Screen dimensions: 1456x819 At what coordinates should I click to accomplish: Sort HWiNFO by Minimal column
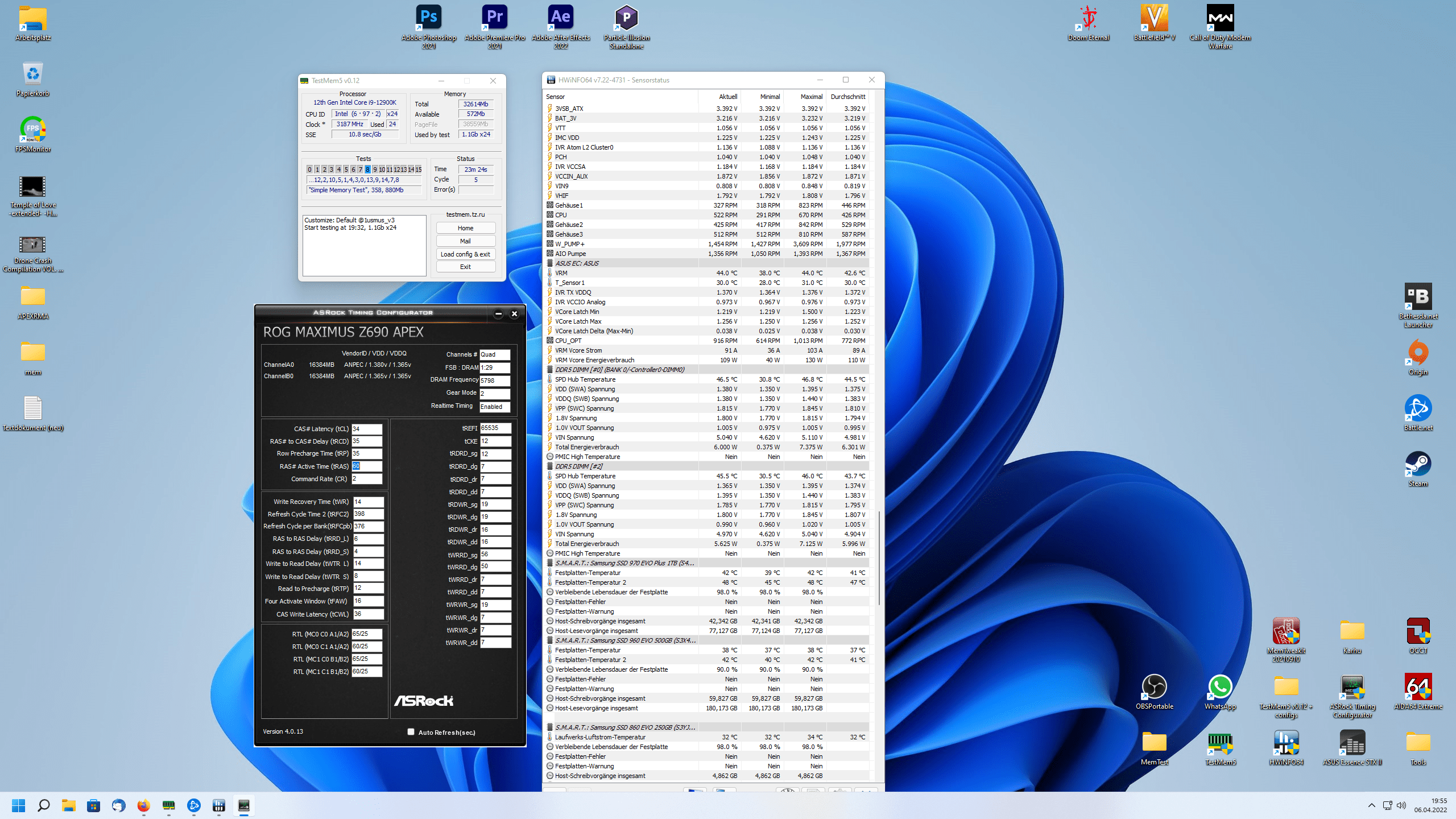762,97
